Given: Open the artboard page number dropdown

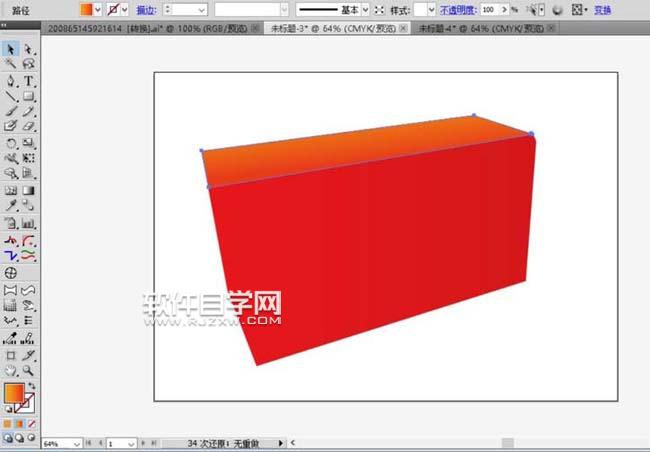Looking at the screenshot, I should pyautogui.click(x=131, y=444).
